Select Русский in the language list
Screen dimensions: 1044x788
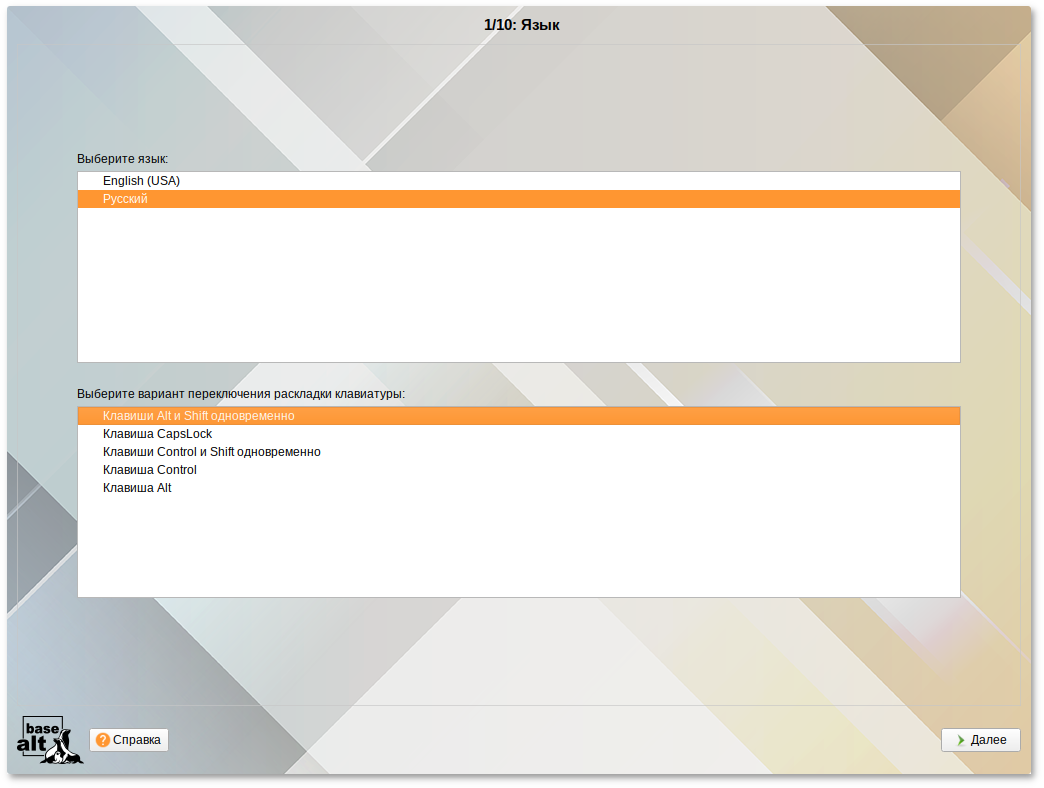coord(125,199)
